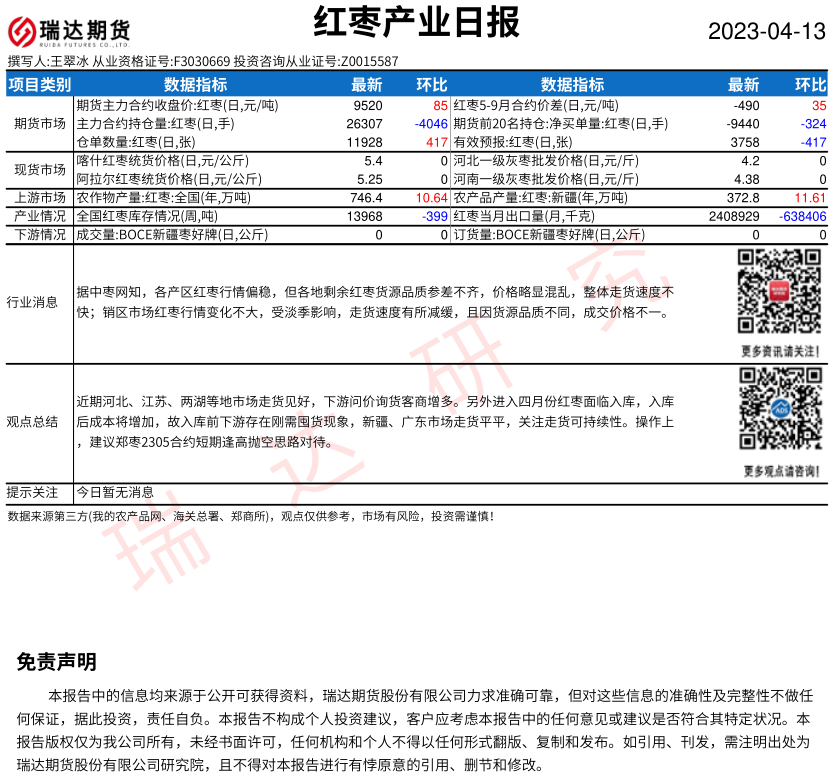The image size is (833, 776).
Task: Click the QR code beside 行业消息
Action: click(779, 291)
